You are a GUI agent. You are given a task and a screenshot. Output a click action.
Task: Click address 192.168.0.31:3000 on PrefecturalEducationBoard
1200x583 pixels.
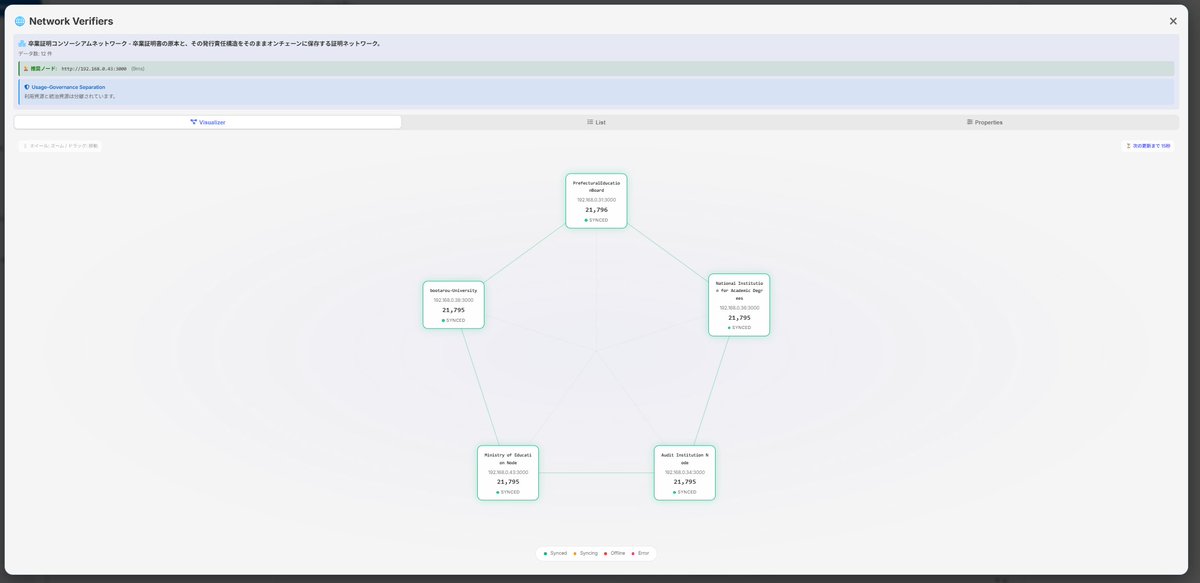pyautogui.click(x=596, y=200)
